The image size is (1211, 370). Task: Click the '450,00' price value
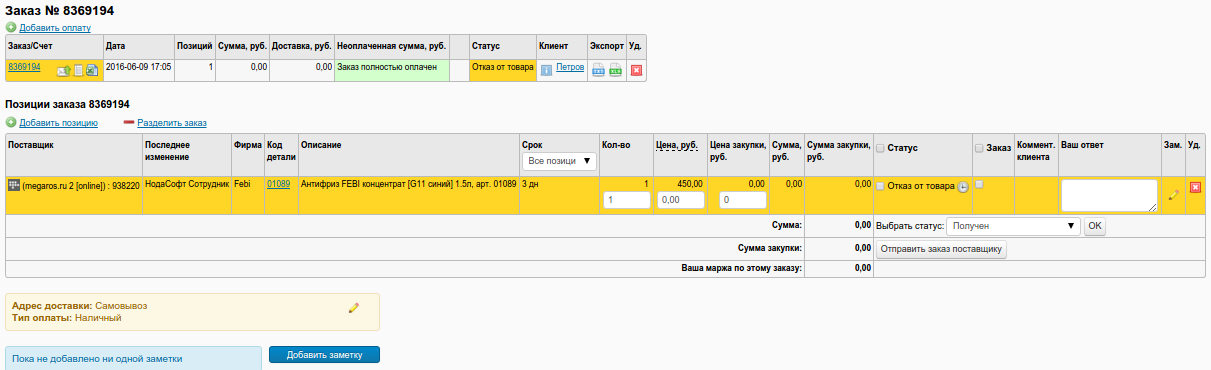pos(690,184)
